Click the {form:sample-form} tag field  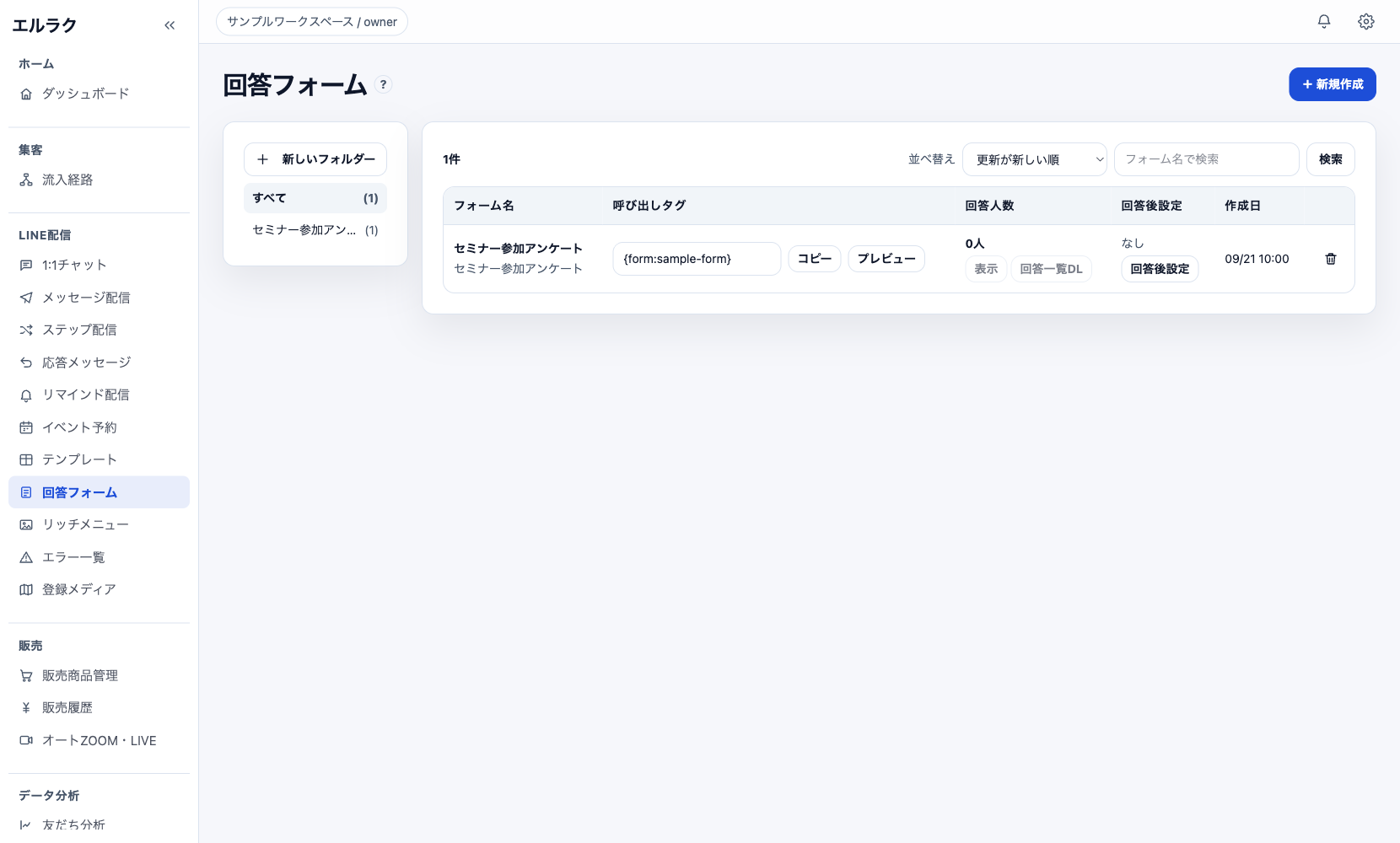pyautogui.click(x=697, y=259)
